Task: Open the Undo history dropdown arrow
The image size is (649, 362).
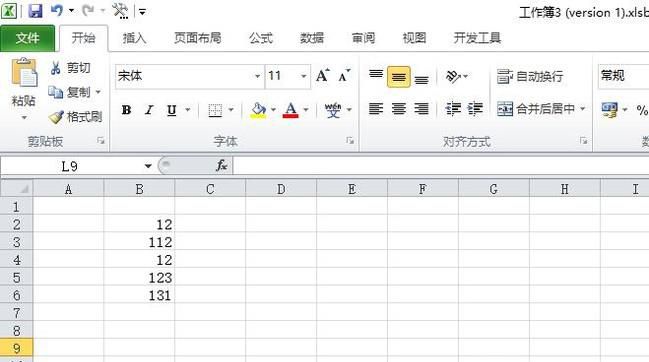Action: 71,11
